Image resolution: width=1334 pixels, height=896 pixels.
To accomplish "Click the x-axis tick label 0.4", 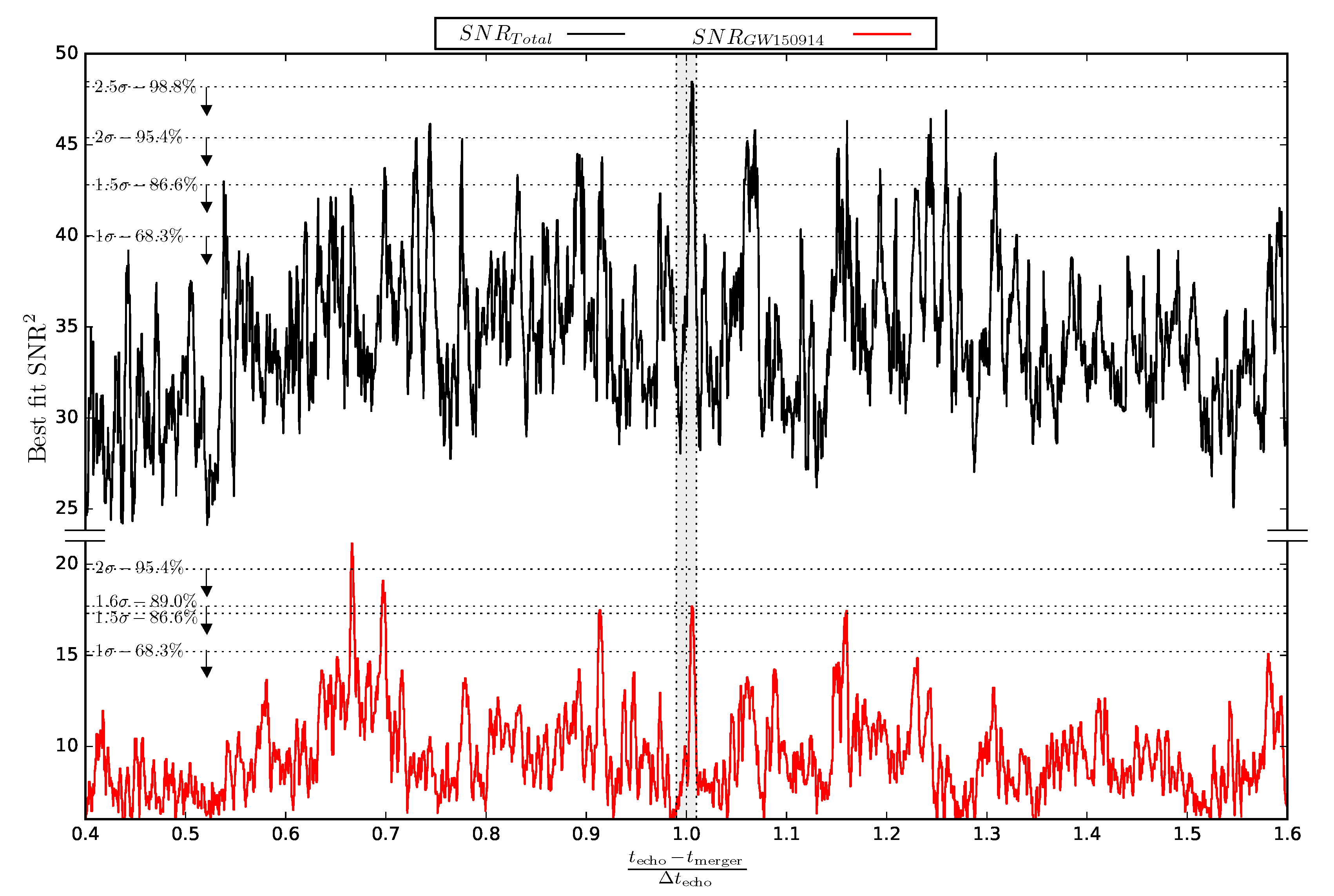I will tap(85, 834).
